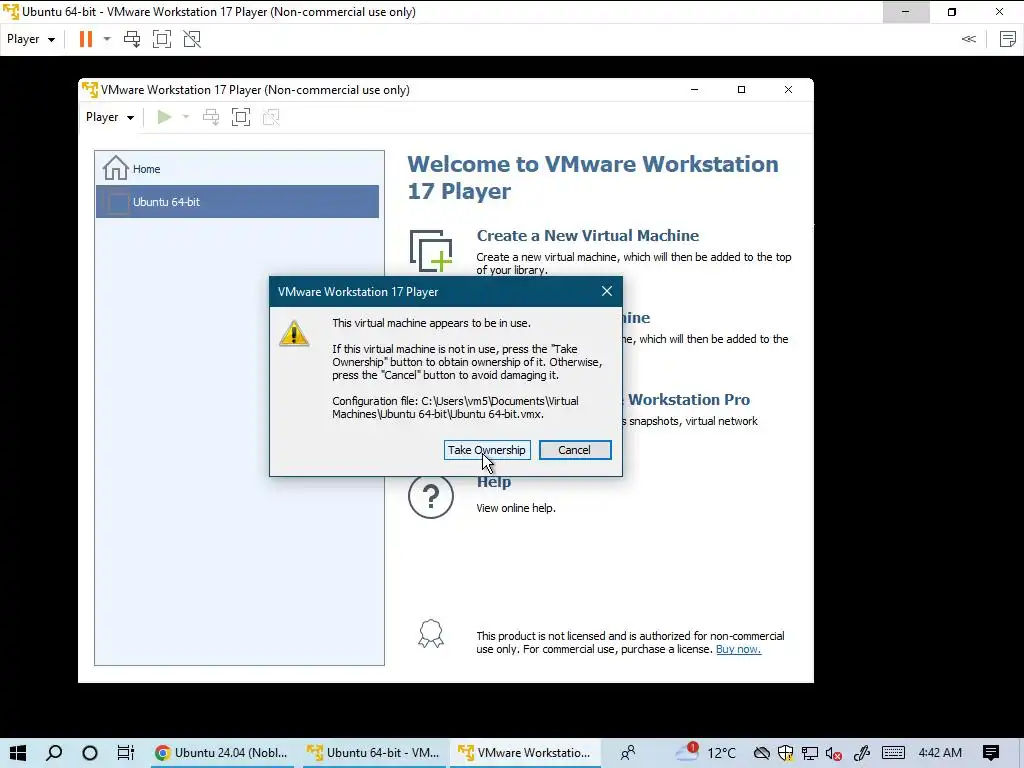Select Home in the library sidebar
The width and height of the screenshot is (1024, 768).
pyautogui.click(x=237, y=168)
